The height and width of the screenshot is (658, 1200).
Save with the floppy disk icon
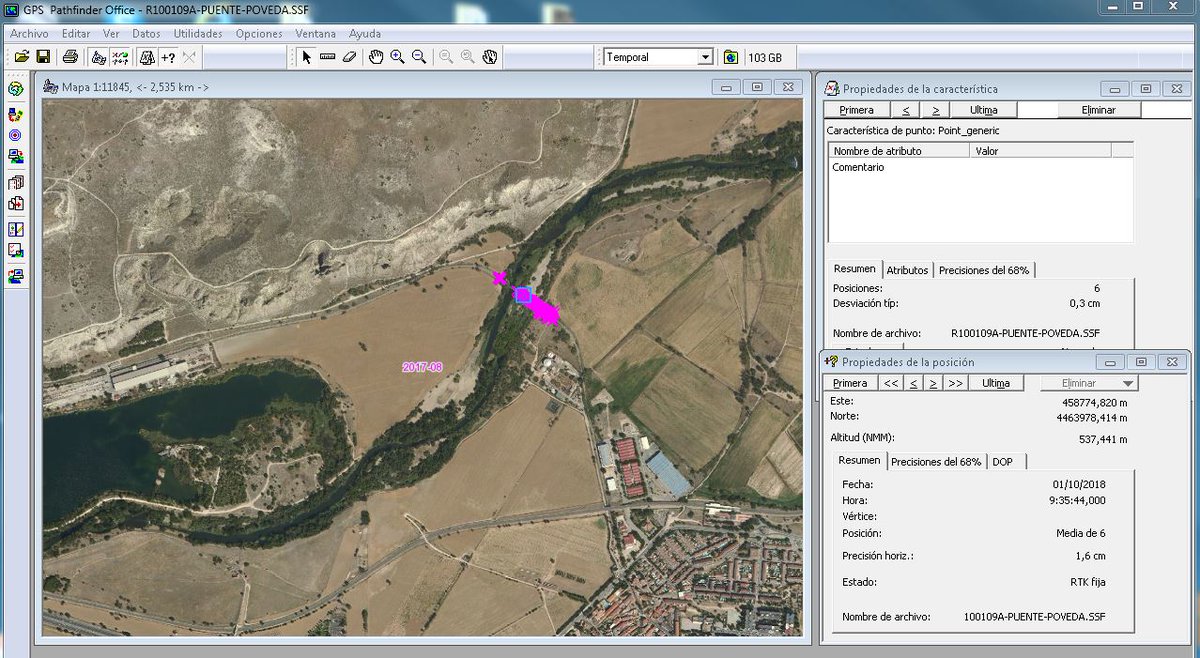coord(43,57)
